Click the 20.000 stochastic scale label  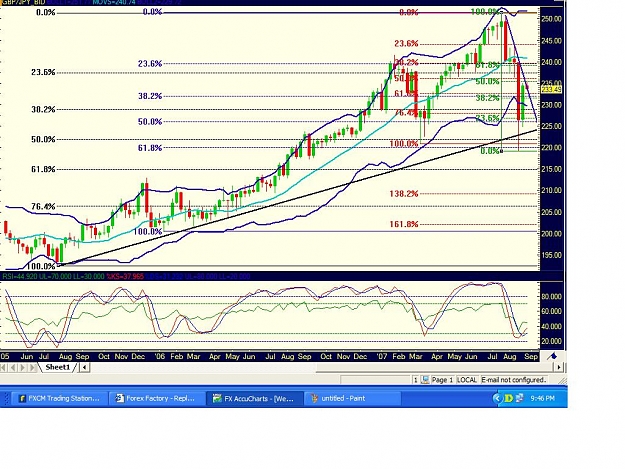point(551,341)
